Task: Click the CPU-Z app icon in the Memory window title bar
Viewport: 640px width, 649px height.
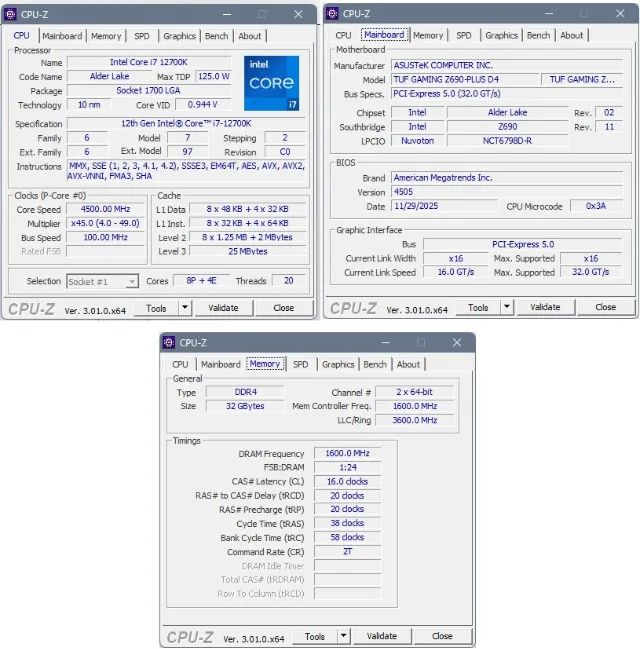Action: click(x=169, y=342)
